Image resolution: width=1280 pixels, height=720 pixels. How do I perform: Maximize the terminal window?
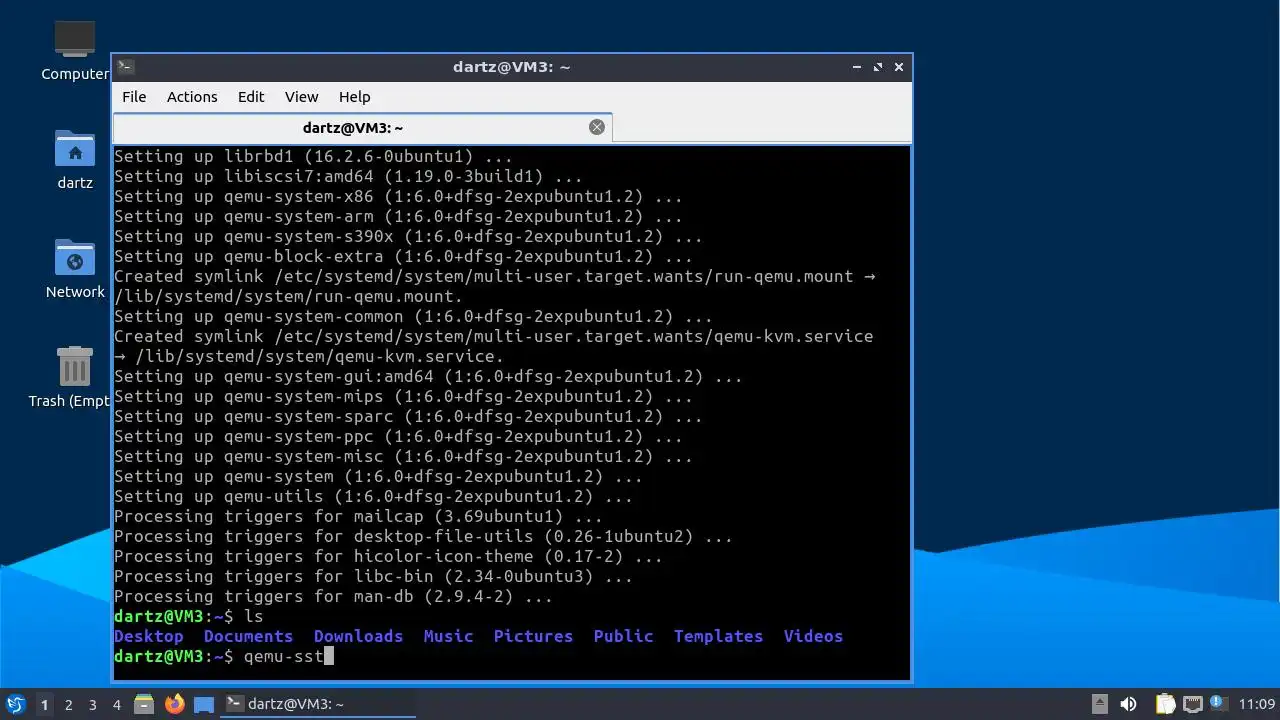pos(878,67)
